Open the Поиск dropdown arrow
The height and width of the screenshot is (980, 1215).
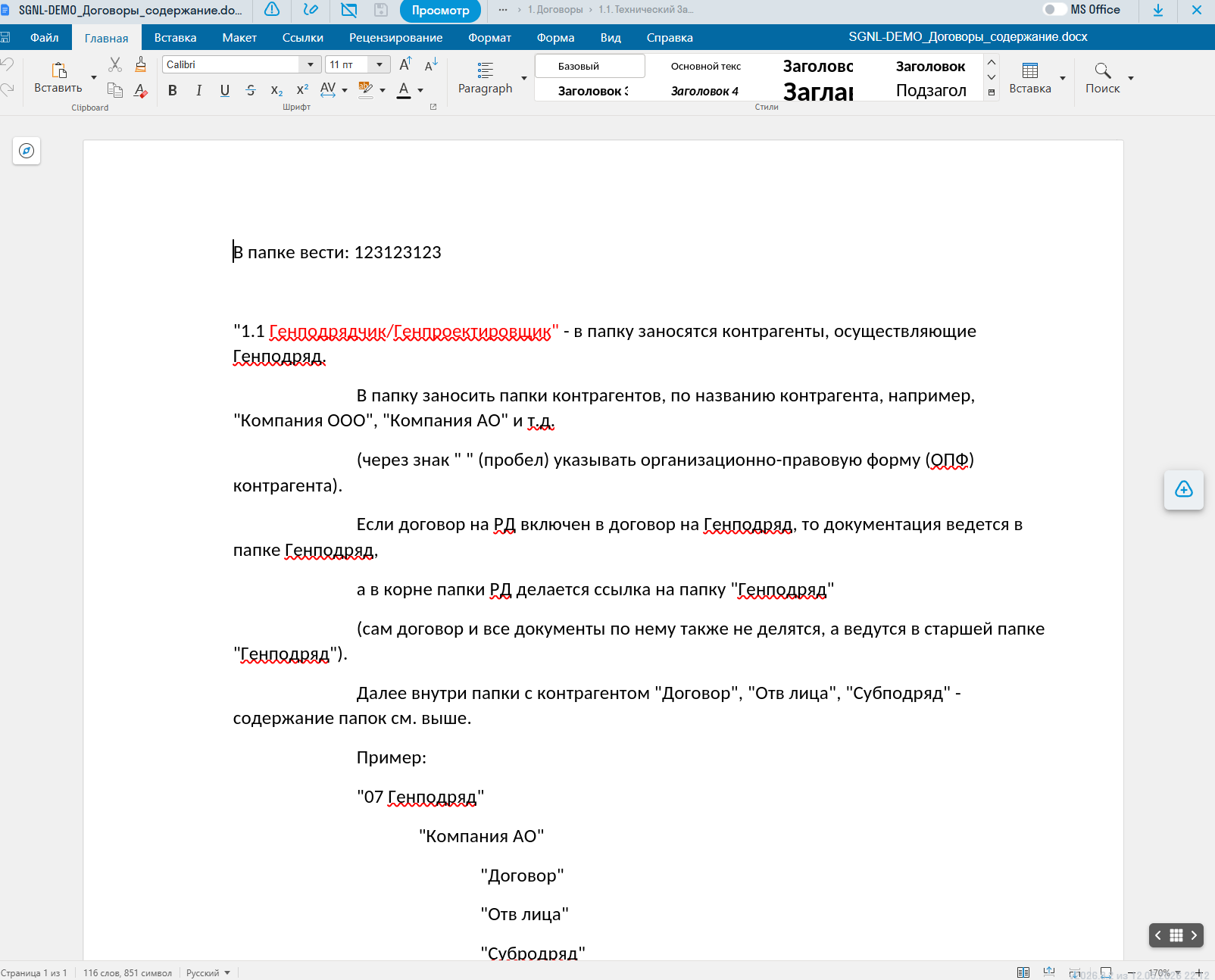[1131, 78]
